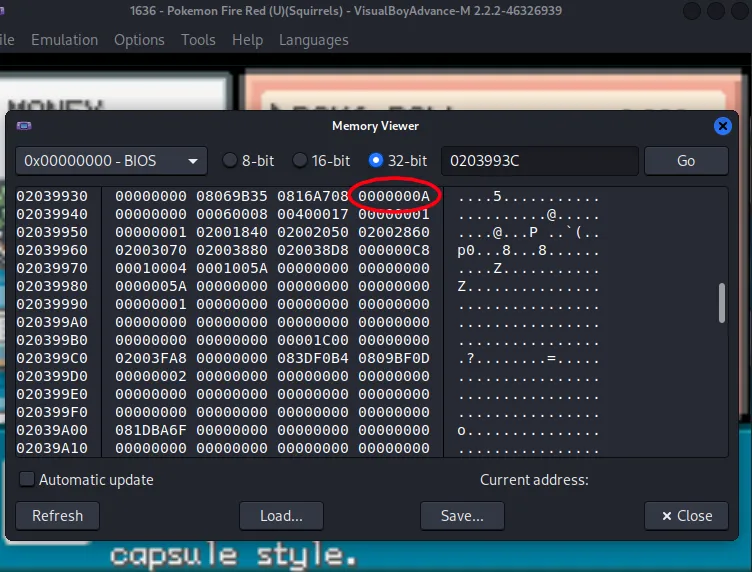Click the Save... button

point(462,516)
